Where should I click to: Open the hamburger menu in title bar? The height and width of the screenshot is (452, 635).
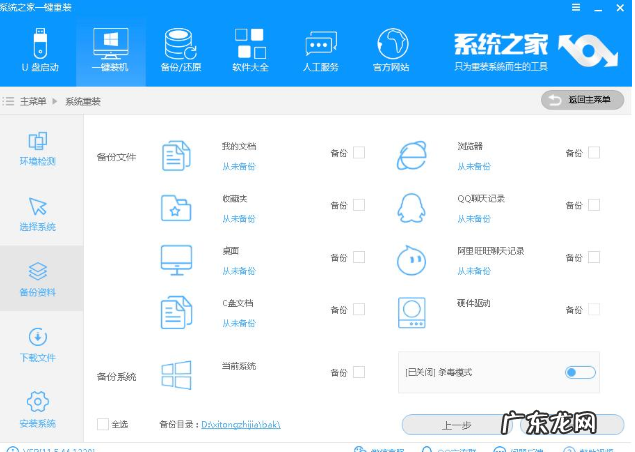576,7
